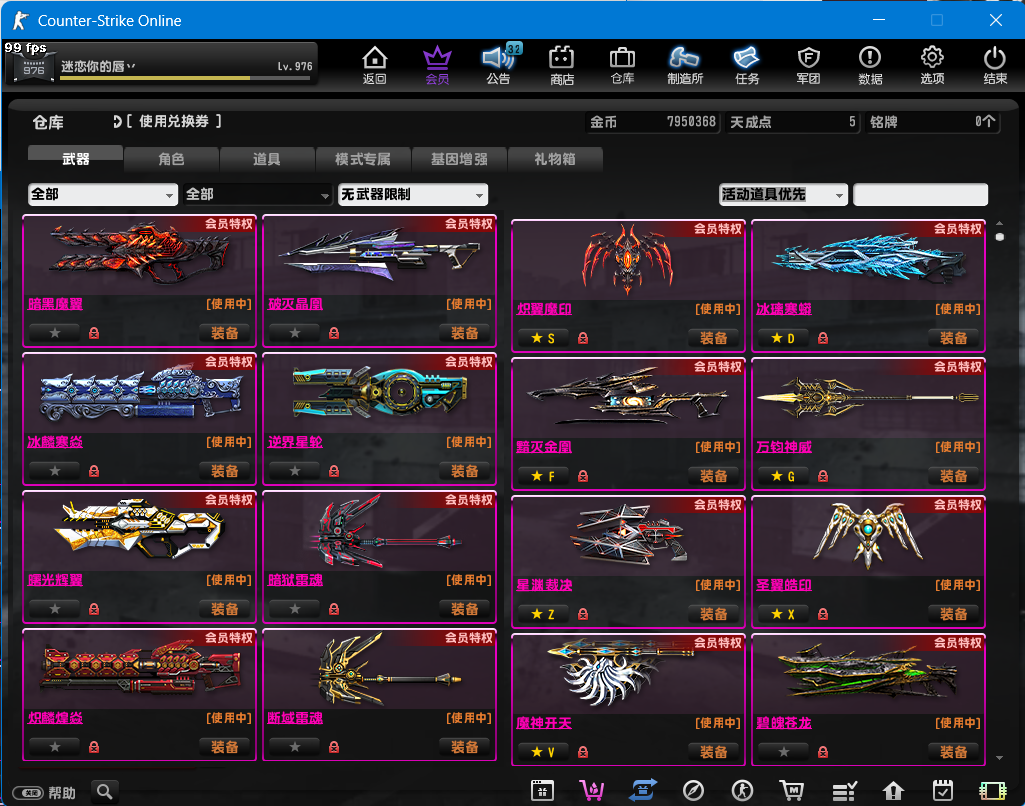This screenshot has width=1025, height=806.
Task: Toggle favorite star D on 冰璃寒蝎
Action: coord(783,338)
